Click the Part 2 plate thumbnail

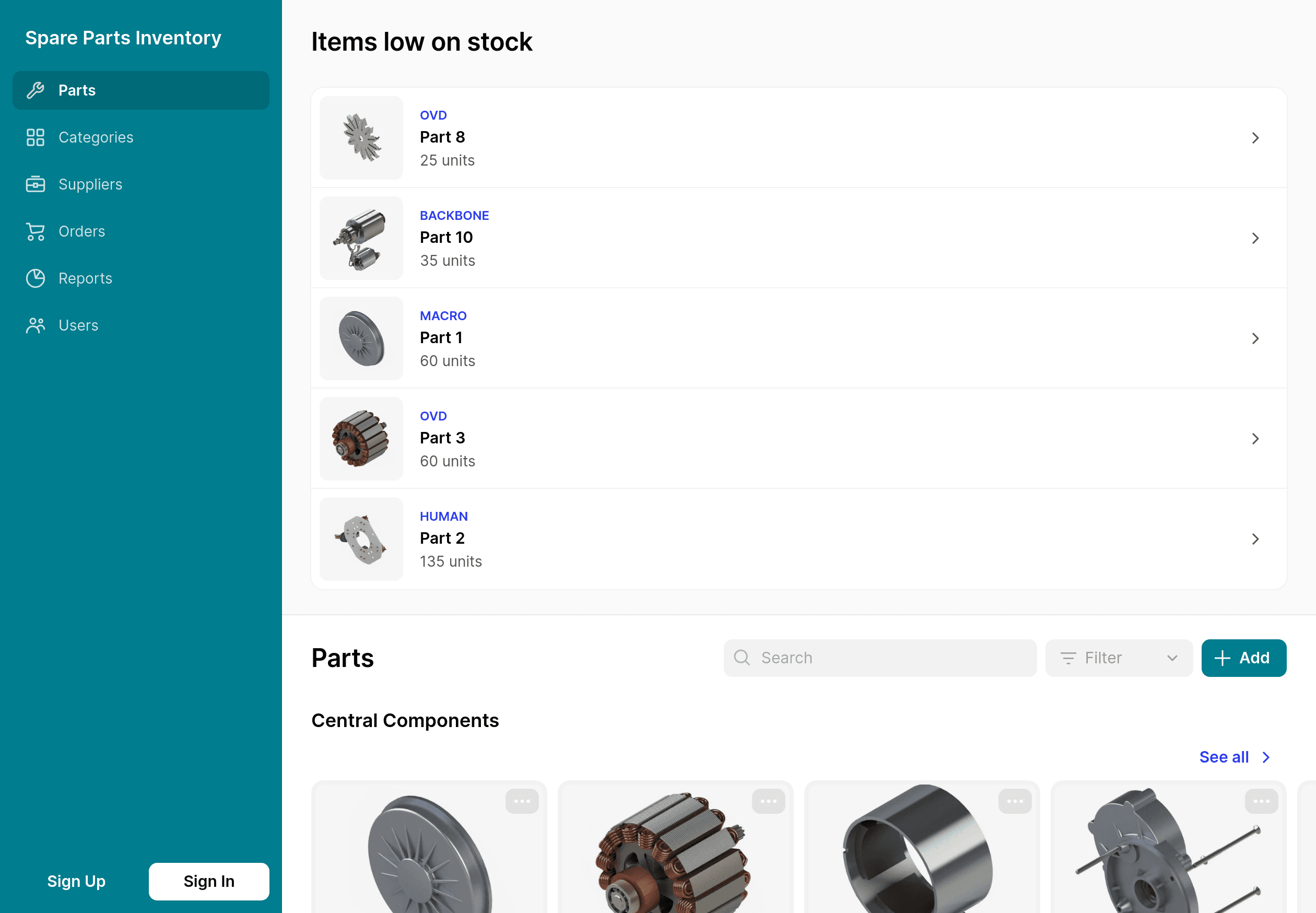[x=361, y=539]
